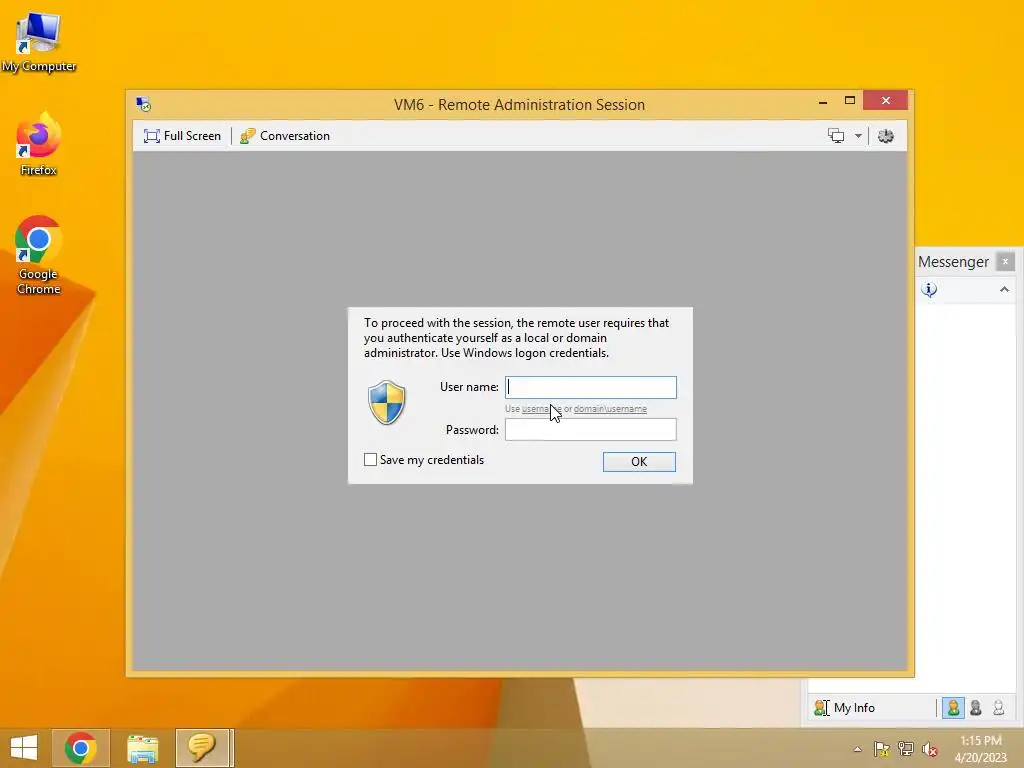Viewport: 1024px width, 768px height.
Task: Close the Messenger panel
Action: 1005,261
